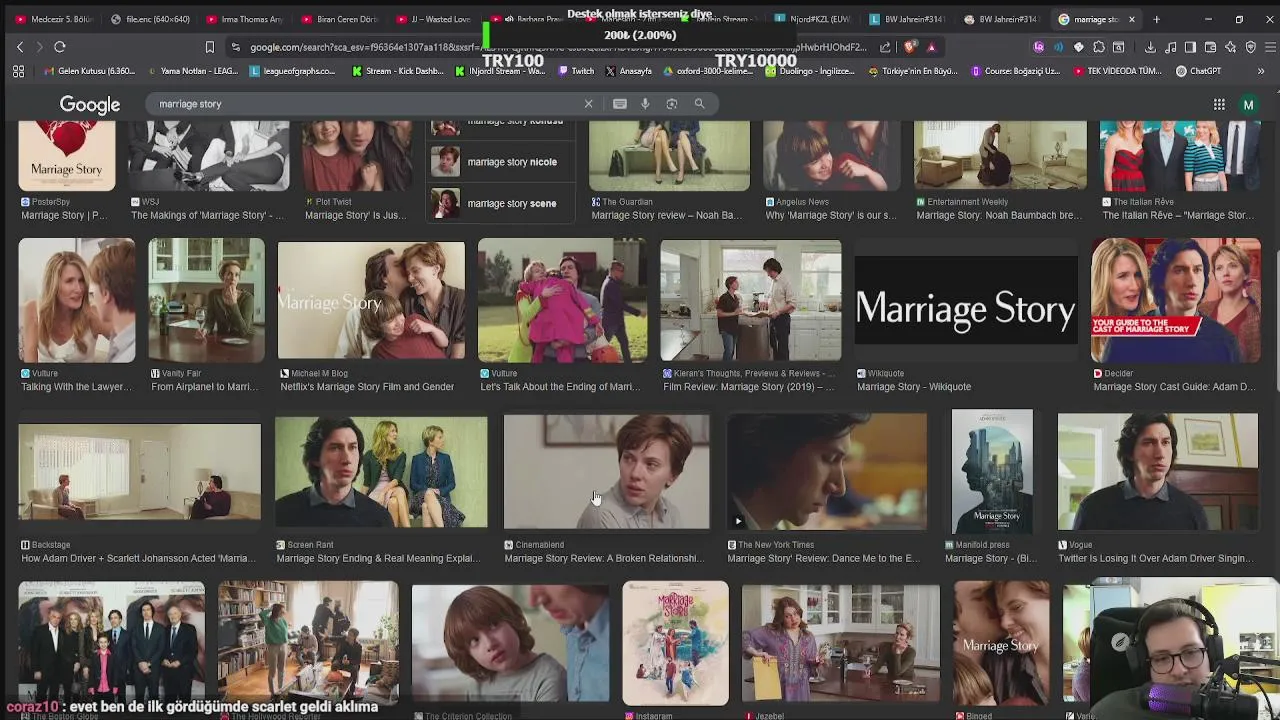This screenshot has width=1280, height=720.
Task: Switch to file.enc (640×640) tab
Action: point(150,19)
